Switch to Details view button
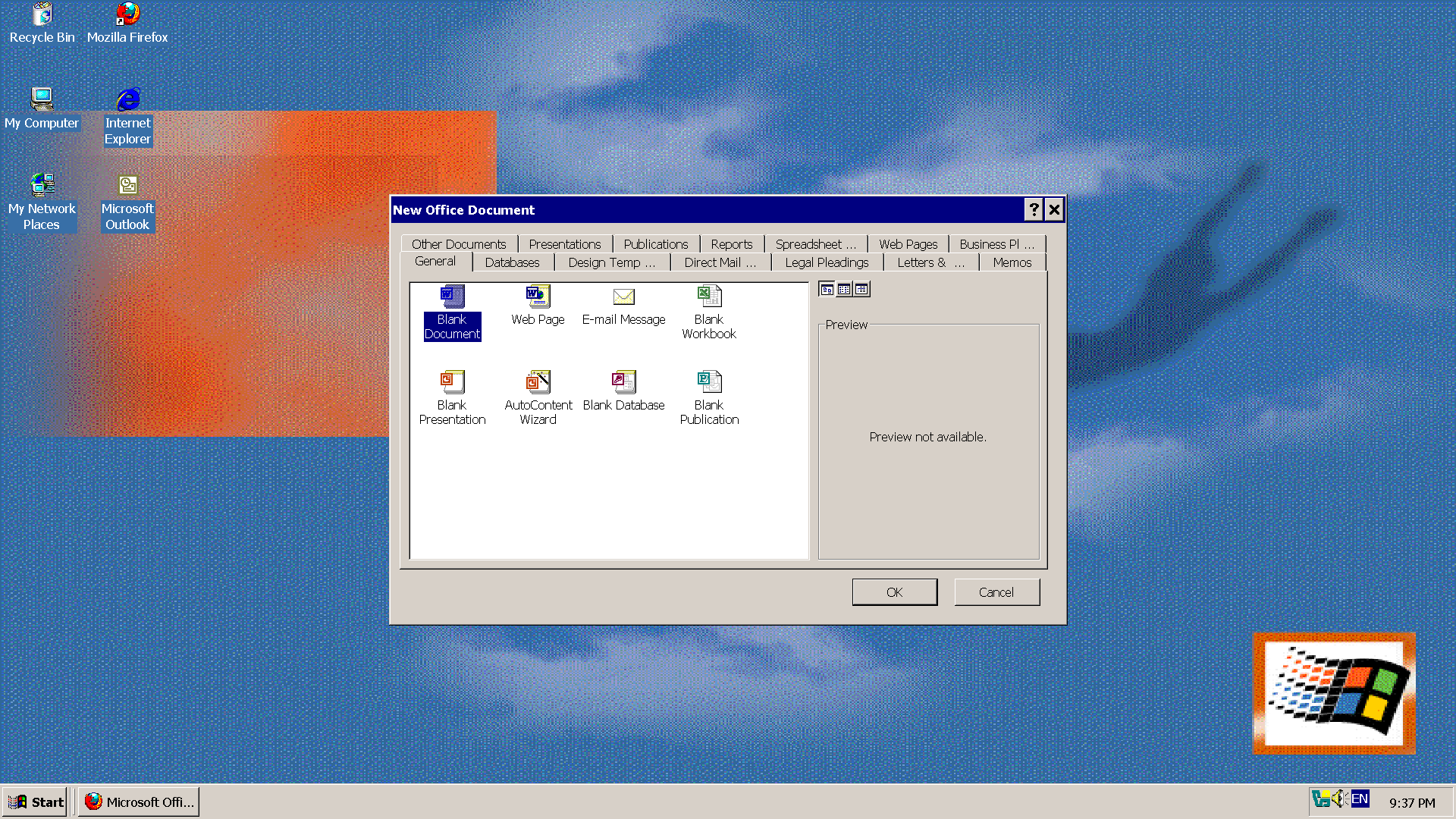 click(x=861, y=290)
